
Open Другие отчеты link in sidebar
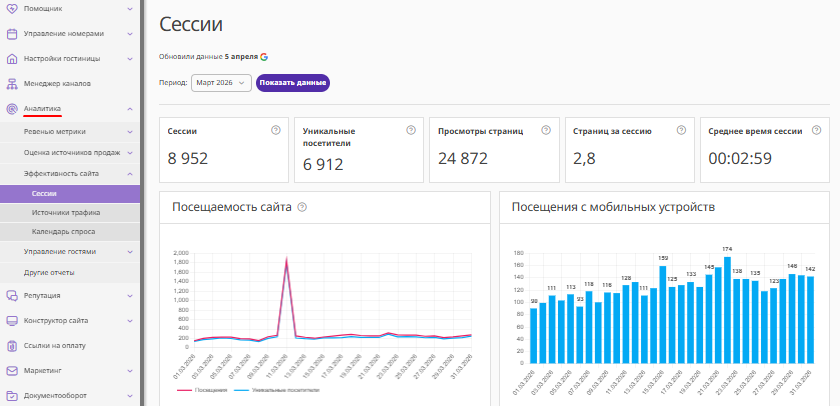pos(50,272)
